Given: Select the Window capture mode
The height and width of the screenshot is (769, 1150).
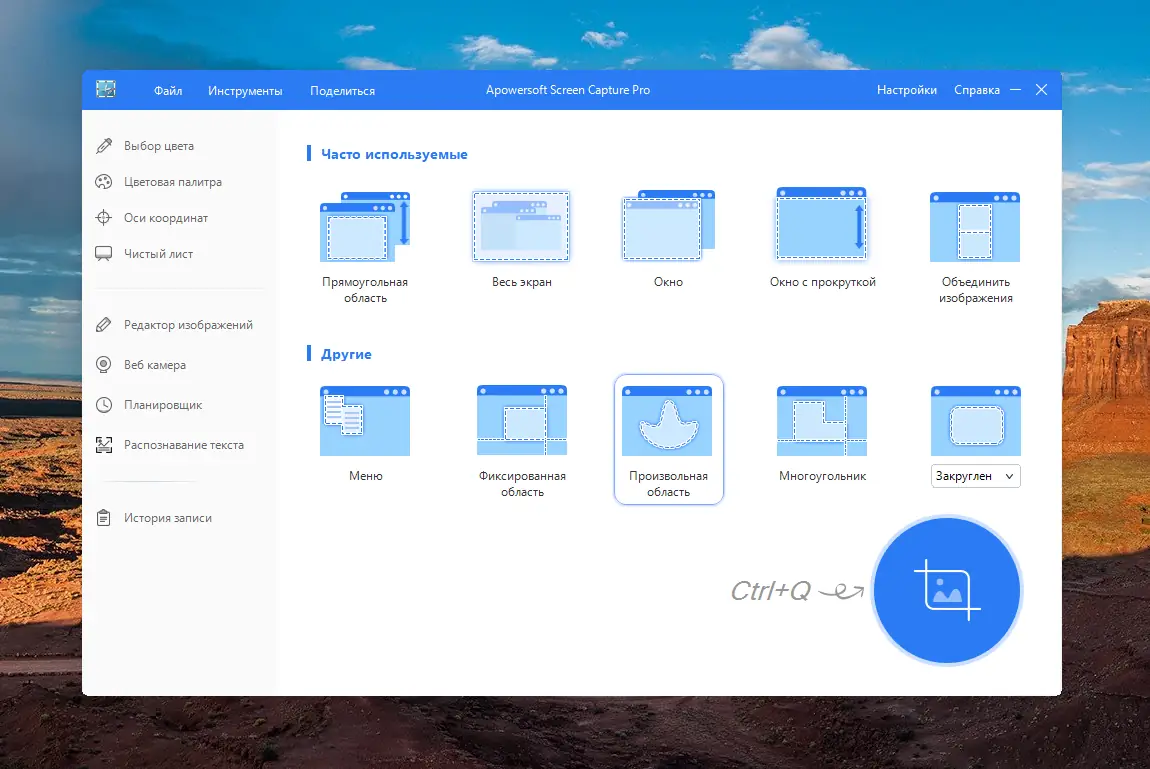Looking at the screenshot, I should [x=667, y=225].
